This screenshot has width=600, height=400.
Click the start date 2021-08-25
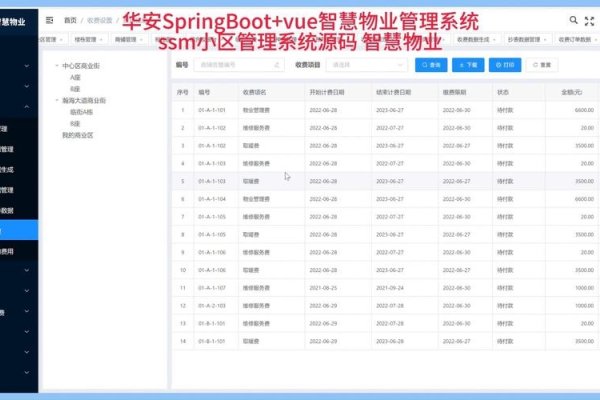tap(323, 288)
